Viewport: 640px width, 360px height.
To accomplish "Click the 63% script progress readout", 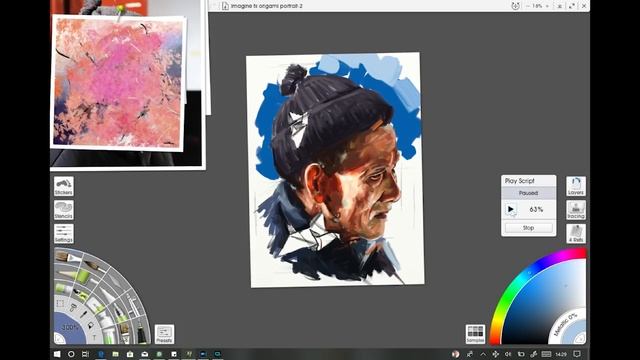I will pos(536,209).
